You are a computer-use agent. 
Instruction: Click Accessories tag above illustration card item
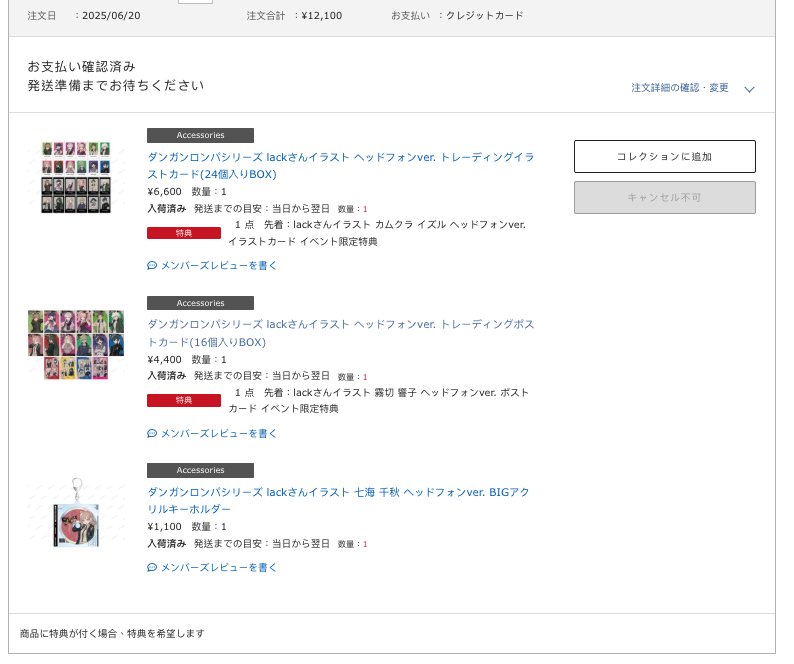(201, 135)
